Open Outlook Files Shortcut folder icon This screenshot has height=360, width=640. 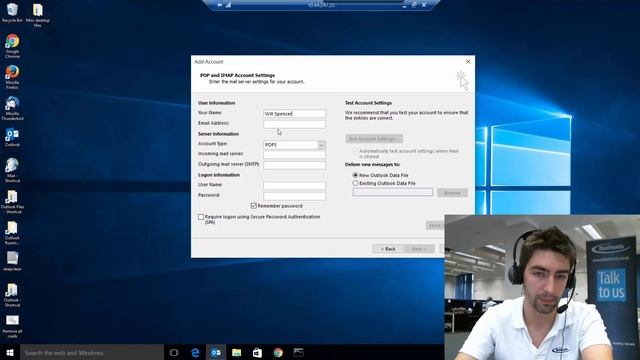tap(12, 202)
